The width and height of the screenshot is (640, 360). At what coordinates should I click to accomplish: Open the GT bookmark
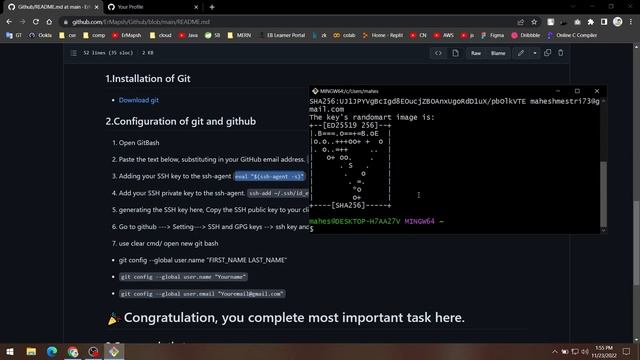coord(14,36)
